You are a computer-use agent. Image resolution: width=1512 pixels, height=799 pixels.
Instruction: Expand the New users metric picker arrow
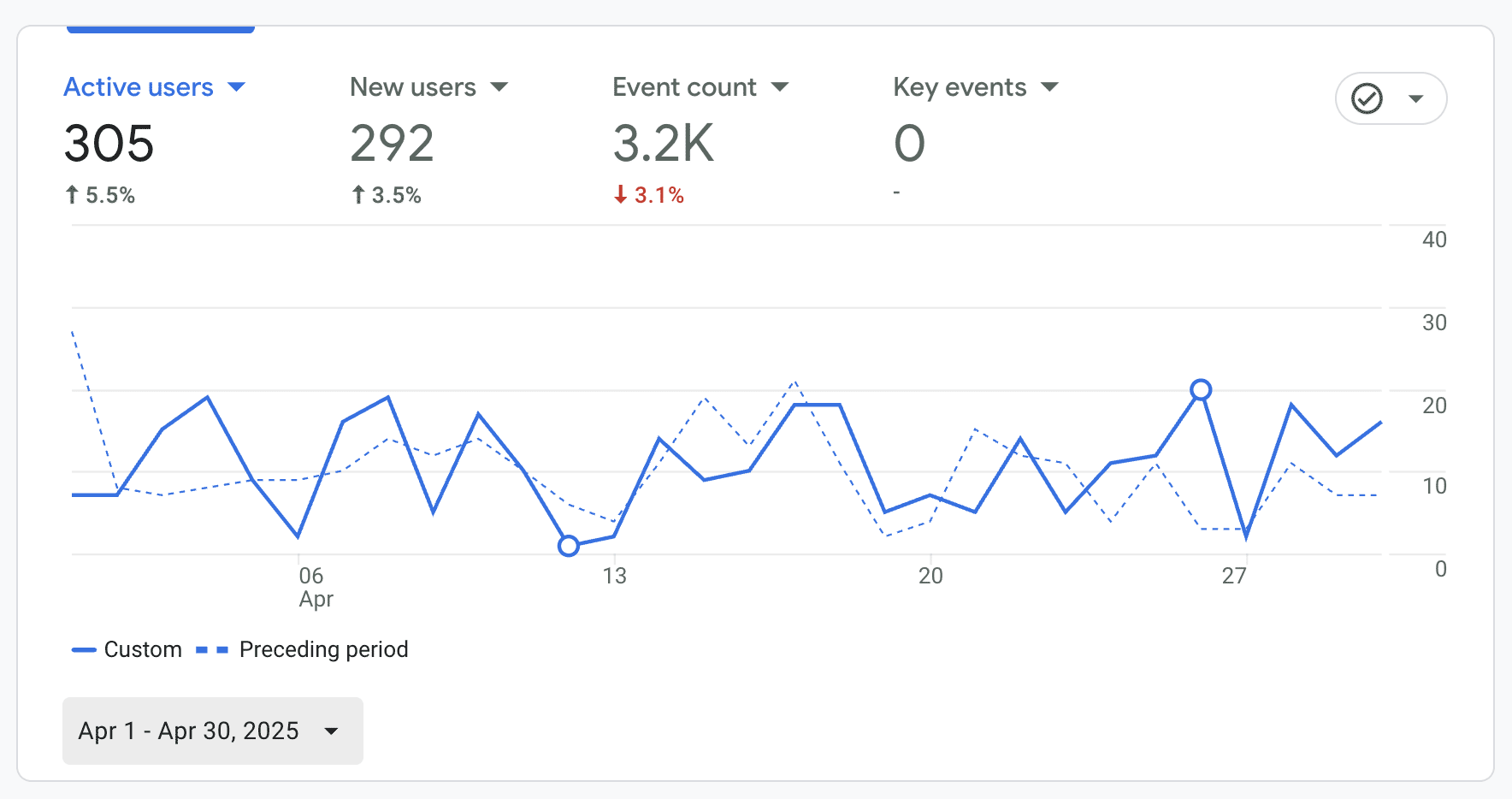[x=499, y=87]
